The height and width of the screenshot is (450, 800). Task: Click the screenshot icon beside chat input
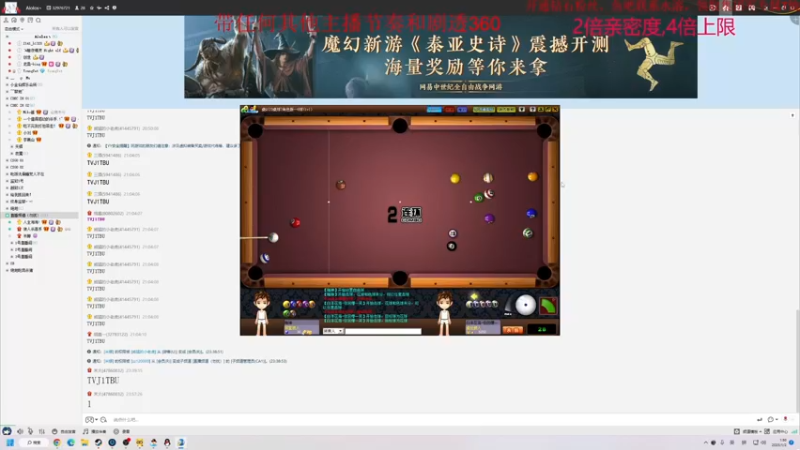coord(104,419)
